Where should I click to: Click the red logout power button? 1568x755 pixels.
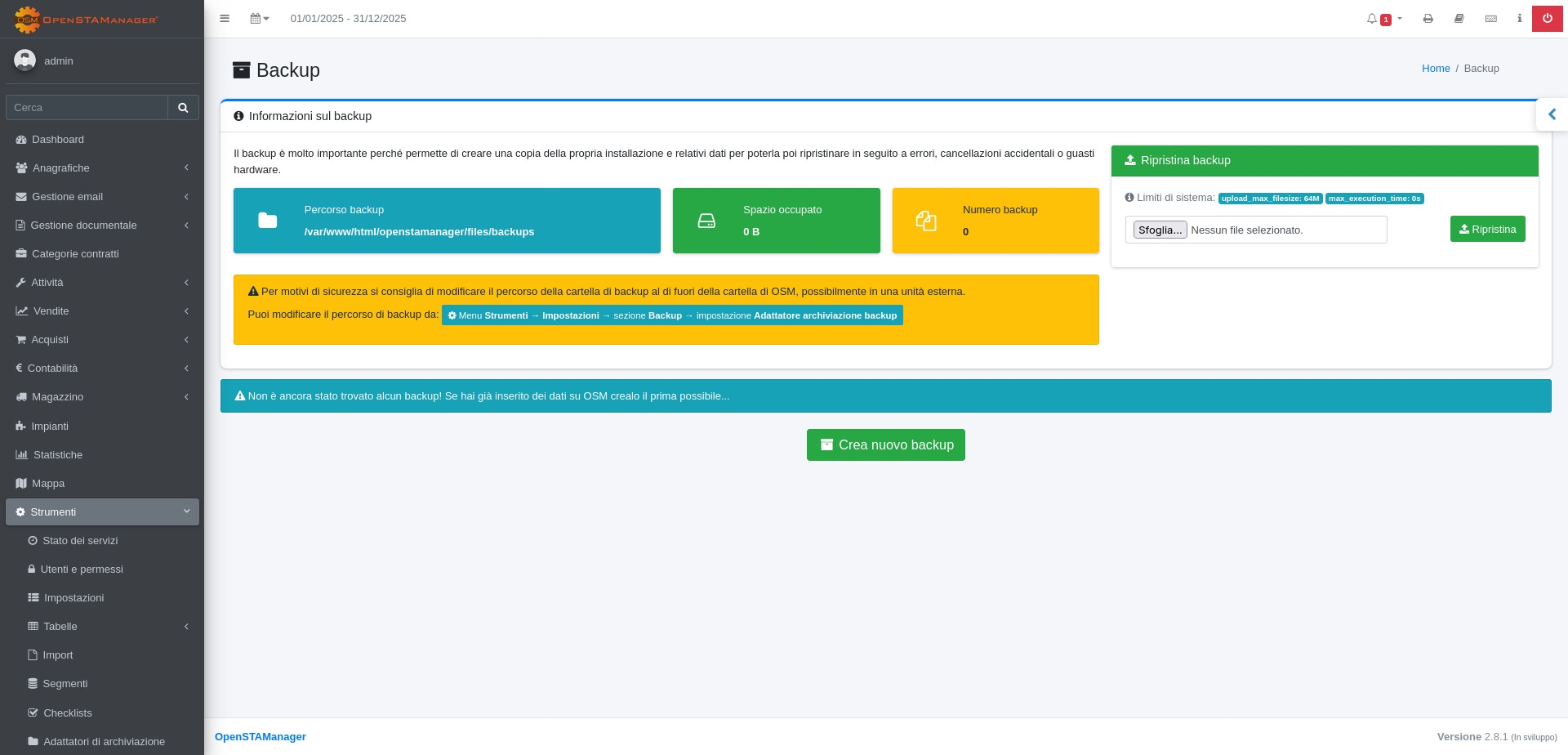point(1547,19)
